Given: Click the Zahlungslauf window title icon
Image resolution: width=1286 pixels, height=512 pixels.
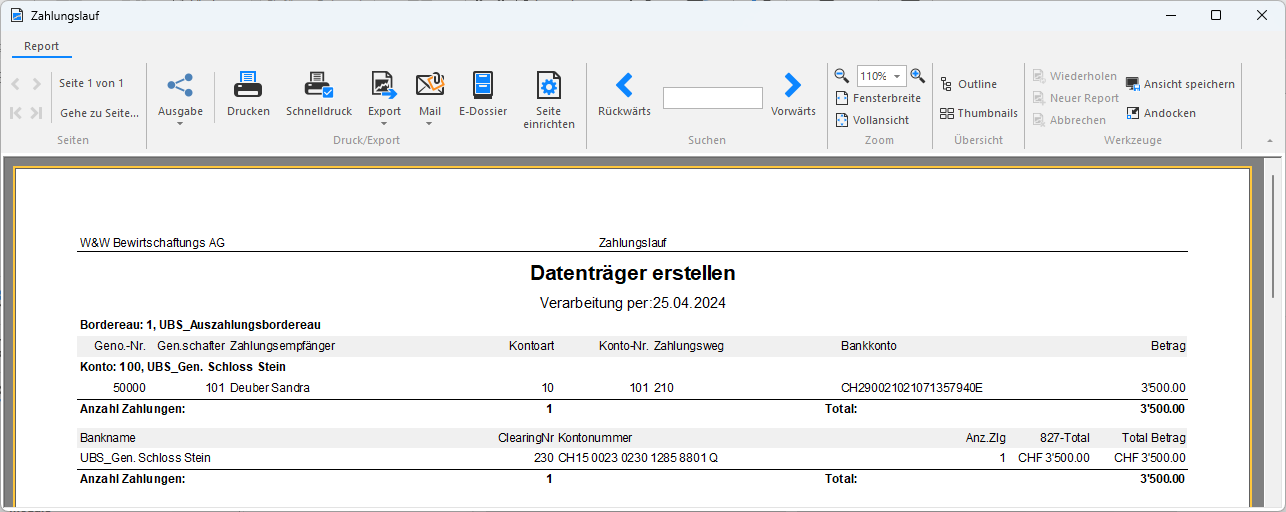Looking at the screenshot, I should click(x=16, y=16).
